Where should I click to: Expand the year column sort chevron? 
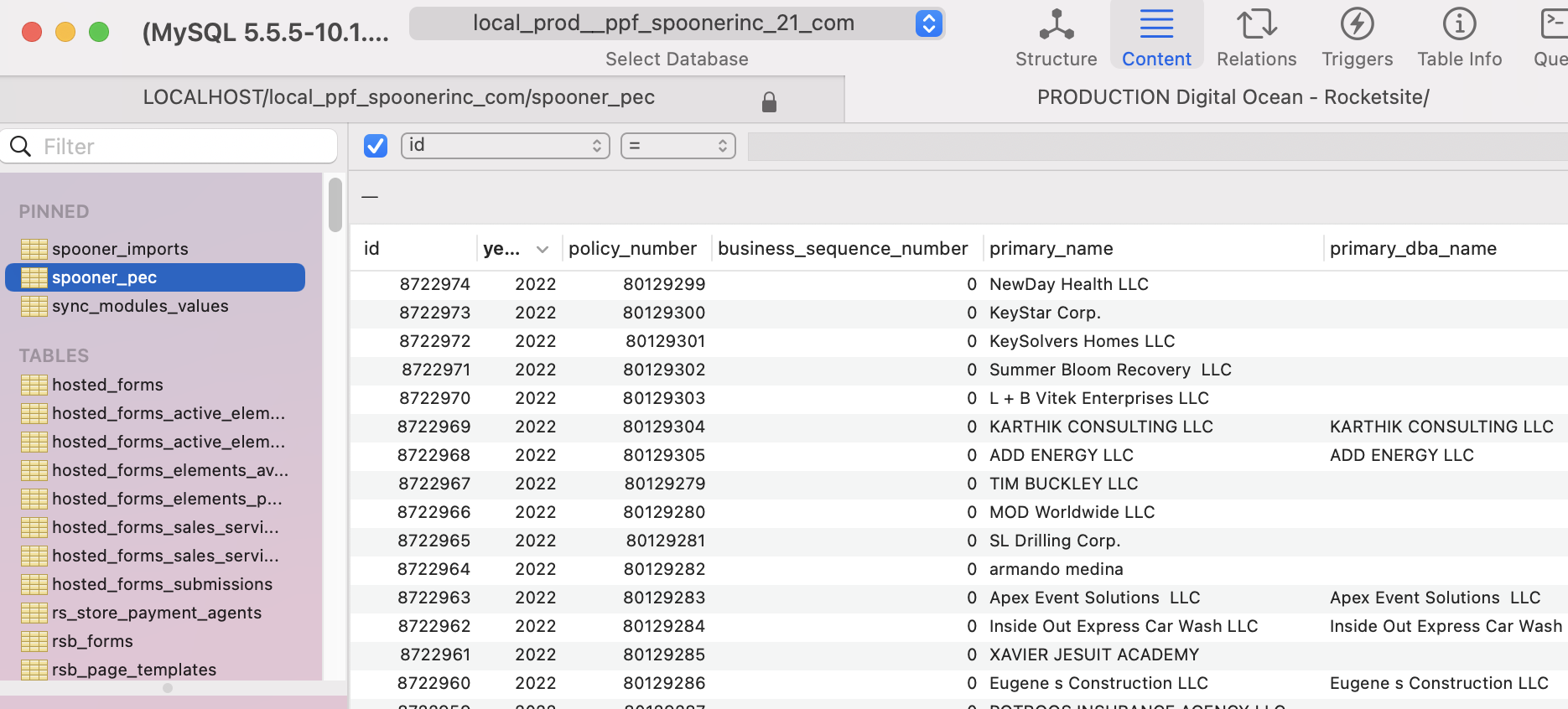pyautogui.click(x=543, y=249)
